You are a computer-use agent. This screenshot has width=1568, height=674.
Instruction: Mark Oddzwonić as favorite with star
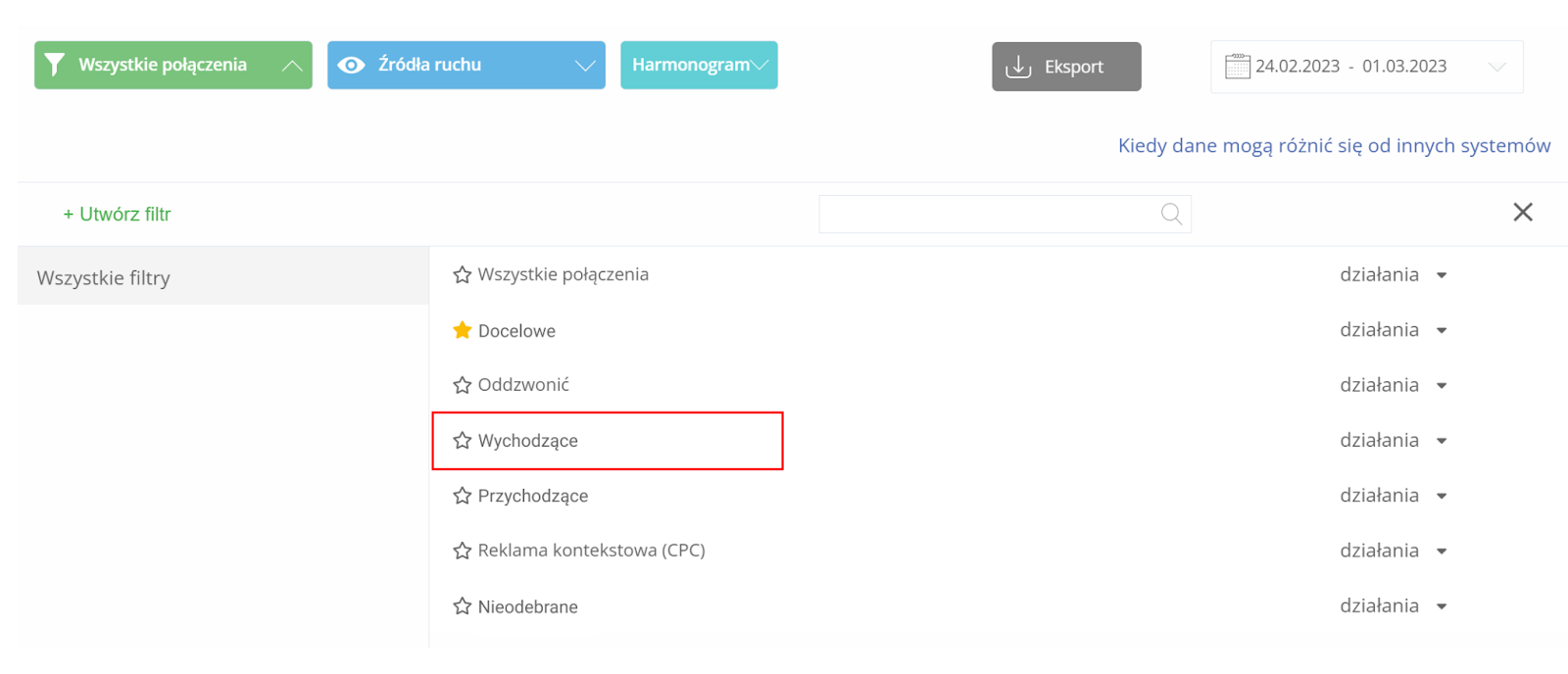463,385
